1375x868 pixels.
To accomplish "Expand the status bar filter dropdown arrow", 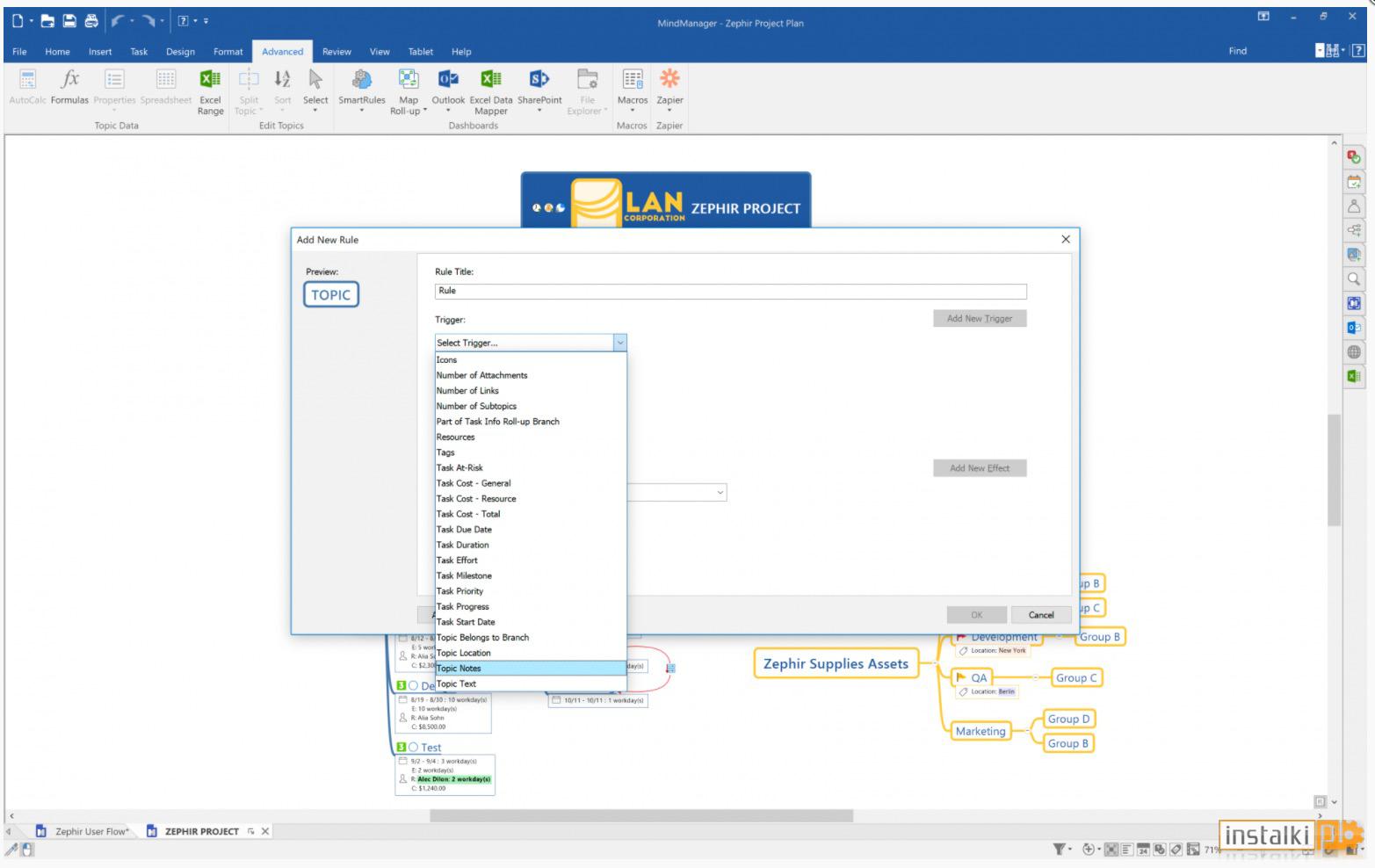I will tap(1072, 850).
